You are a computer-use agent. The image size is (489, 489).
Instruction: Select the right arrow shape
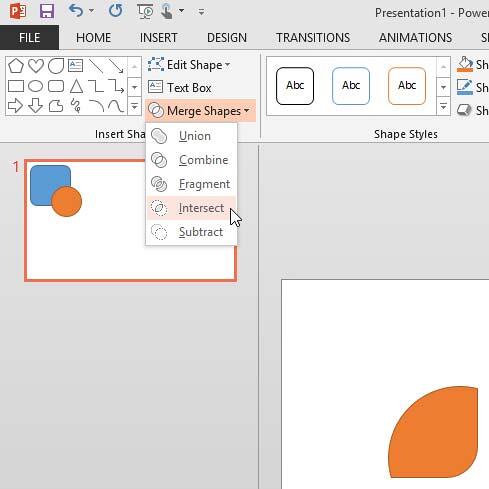(x=15, y=106)
